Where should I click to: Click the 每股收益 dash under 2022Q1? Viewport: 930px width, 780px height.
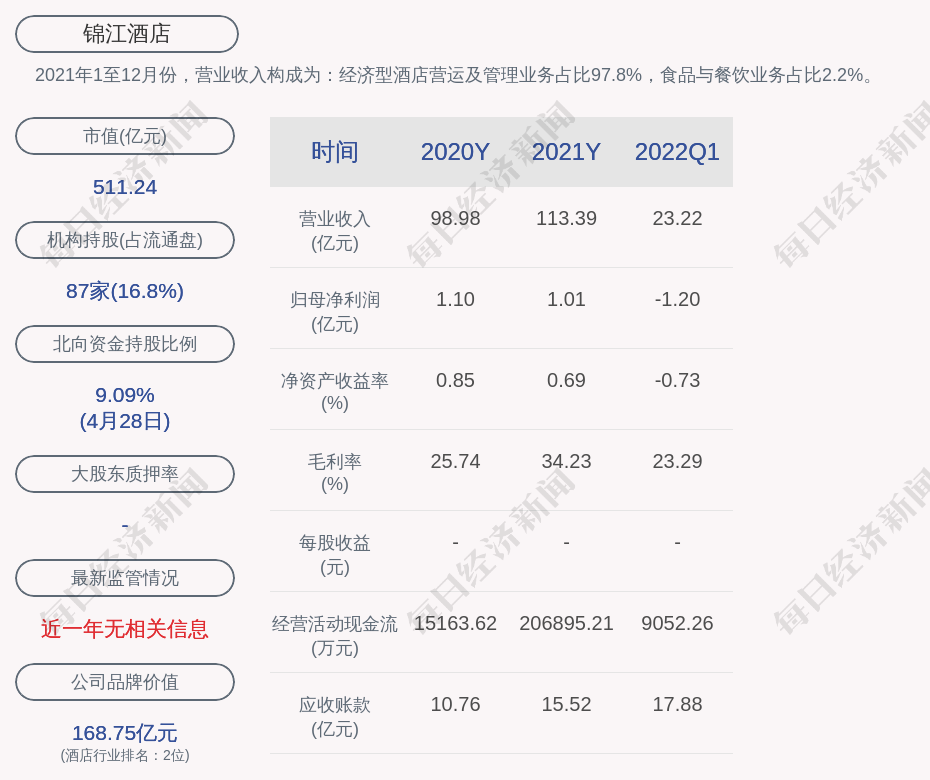tap(677, 542)
